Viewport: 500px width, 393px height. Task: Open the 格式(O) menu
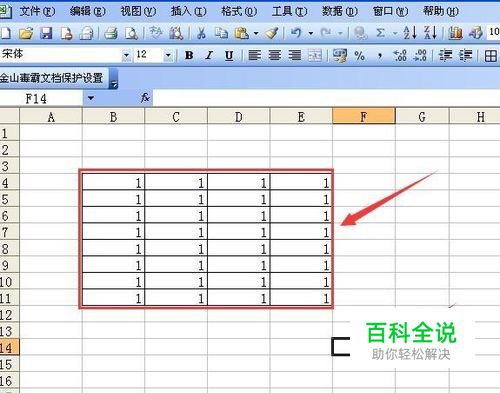point(239,12)
